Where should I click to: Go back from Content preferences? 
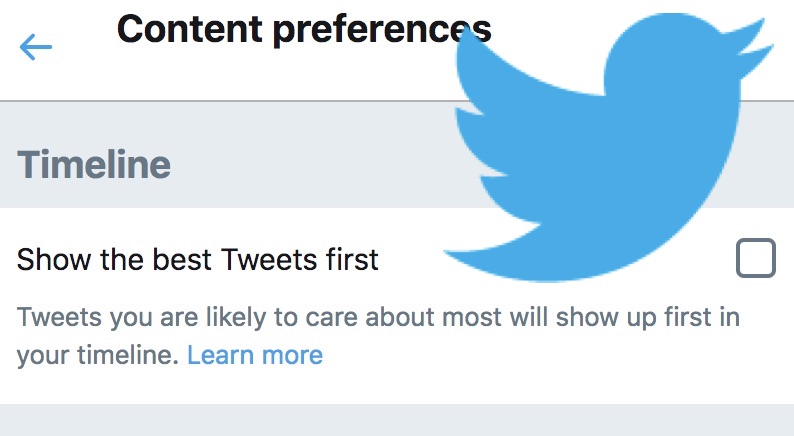(35, 46)
